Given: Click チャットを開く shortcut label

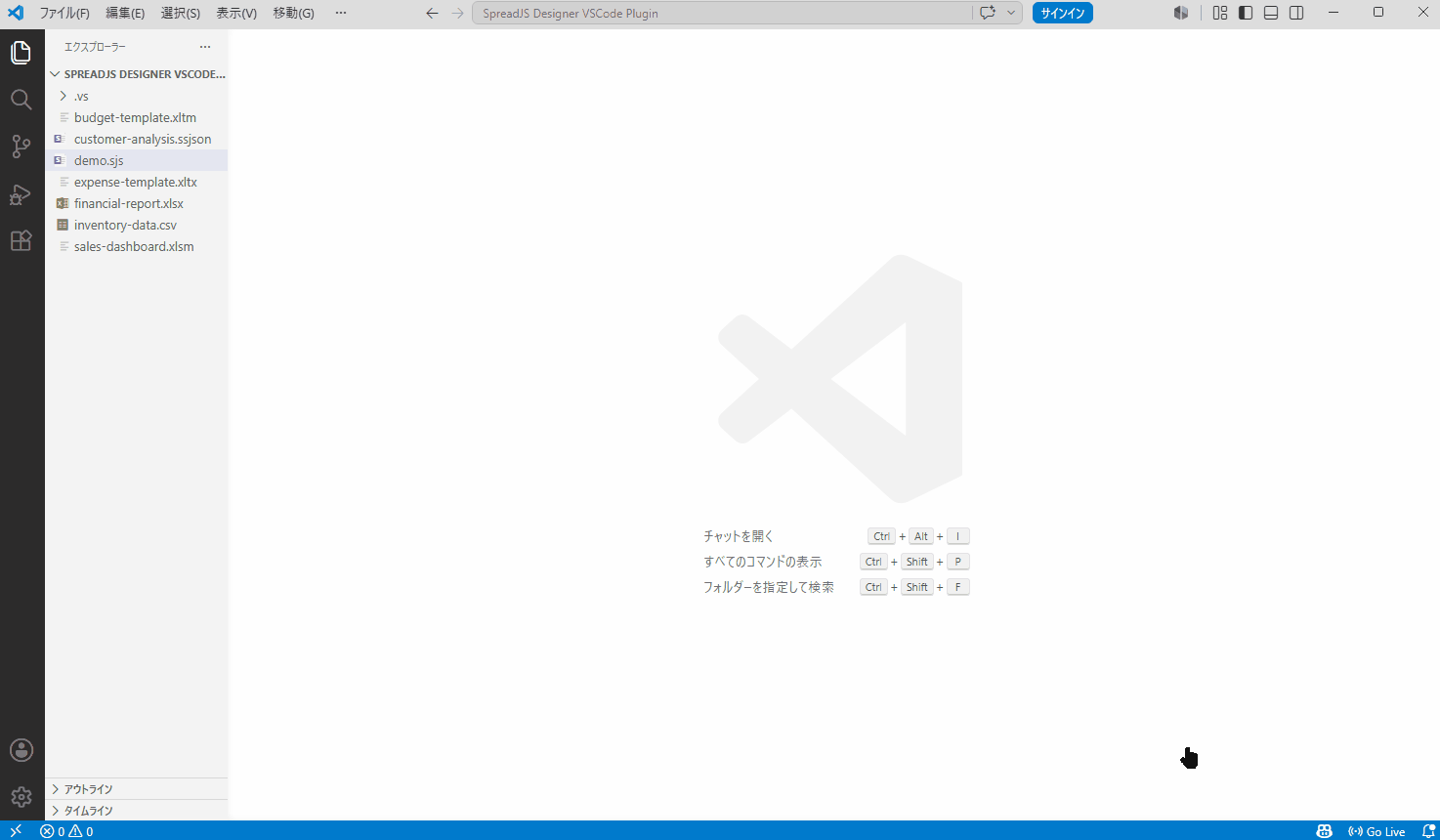Looking at the screenshot, I should click(x=739, y=536).
